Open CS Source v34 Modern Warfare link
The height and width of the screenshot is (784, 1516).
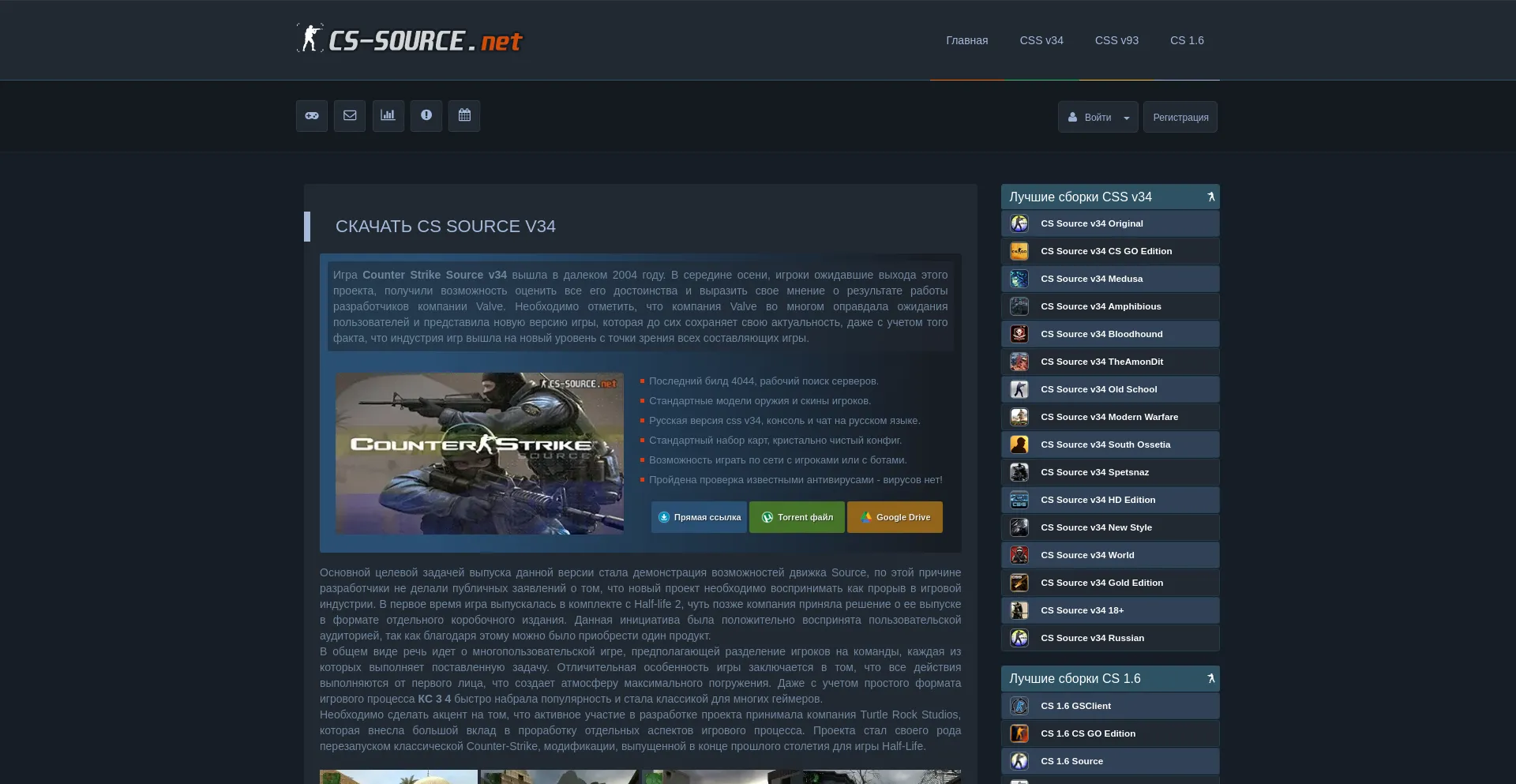coord(1109,417)
